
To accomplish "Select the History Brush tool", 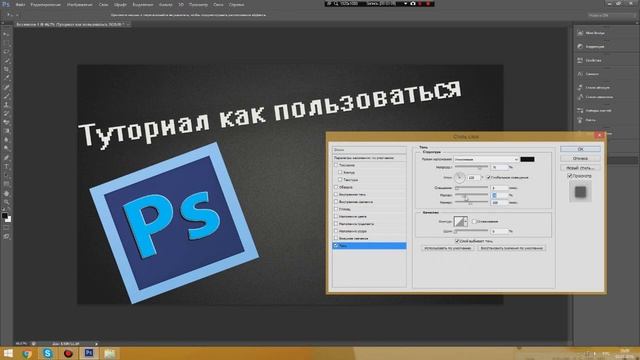I will pyautogui.click(x=6, y=113).
